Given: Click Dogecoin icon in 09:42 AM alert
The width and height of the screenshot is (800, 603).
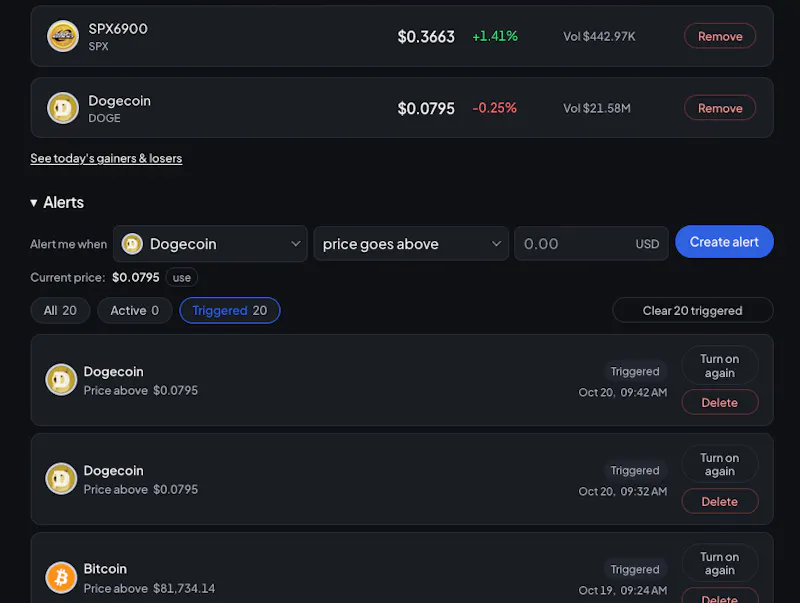Looking at the screenshot, I should pyautogui.click(x=61, y=380).
